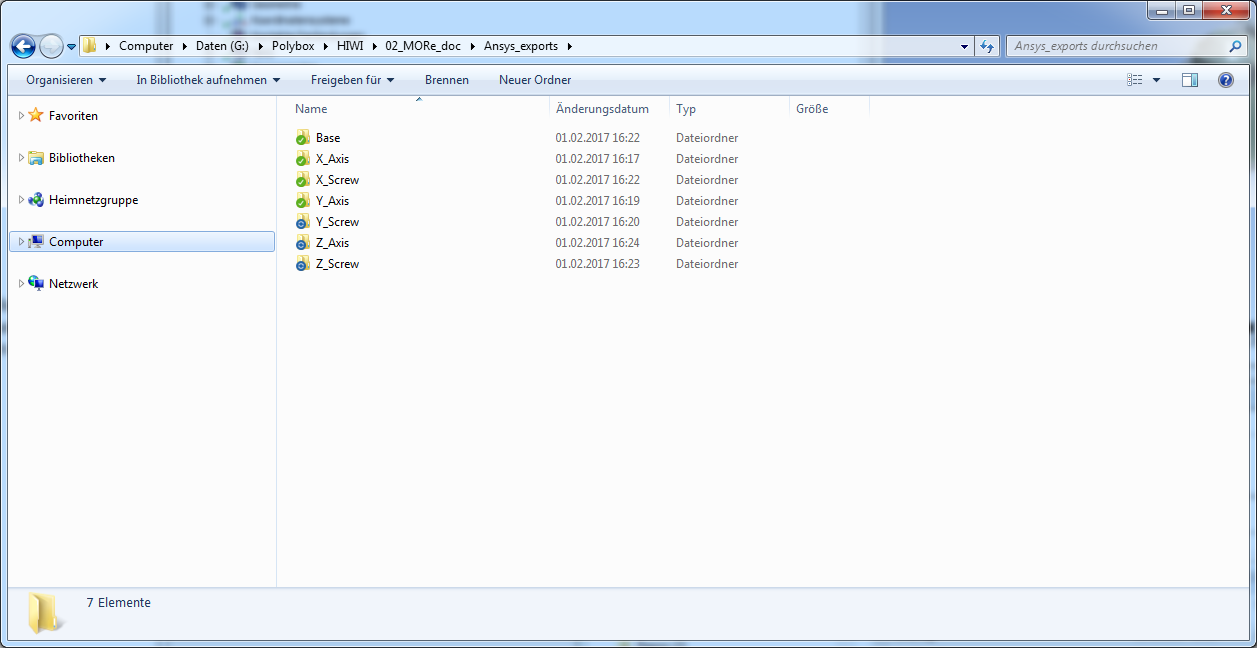Select Favoriten in navigation pane
This screenshot has height=648, width=1257.
[x=73, y=116]
